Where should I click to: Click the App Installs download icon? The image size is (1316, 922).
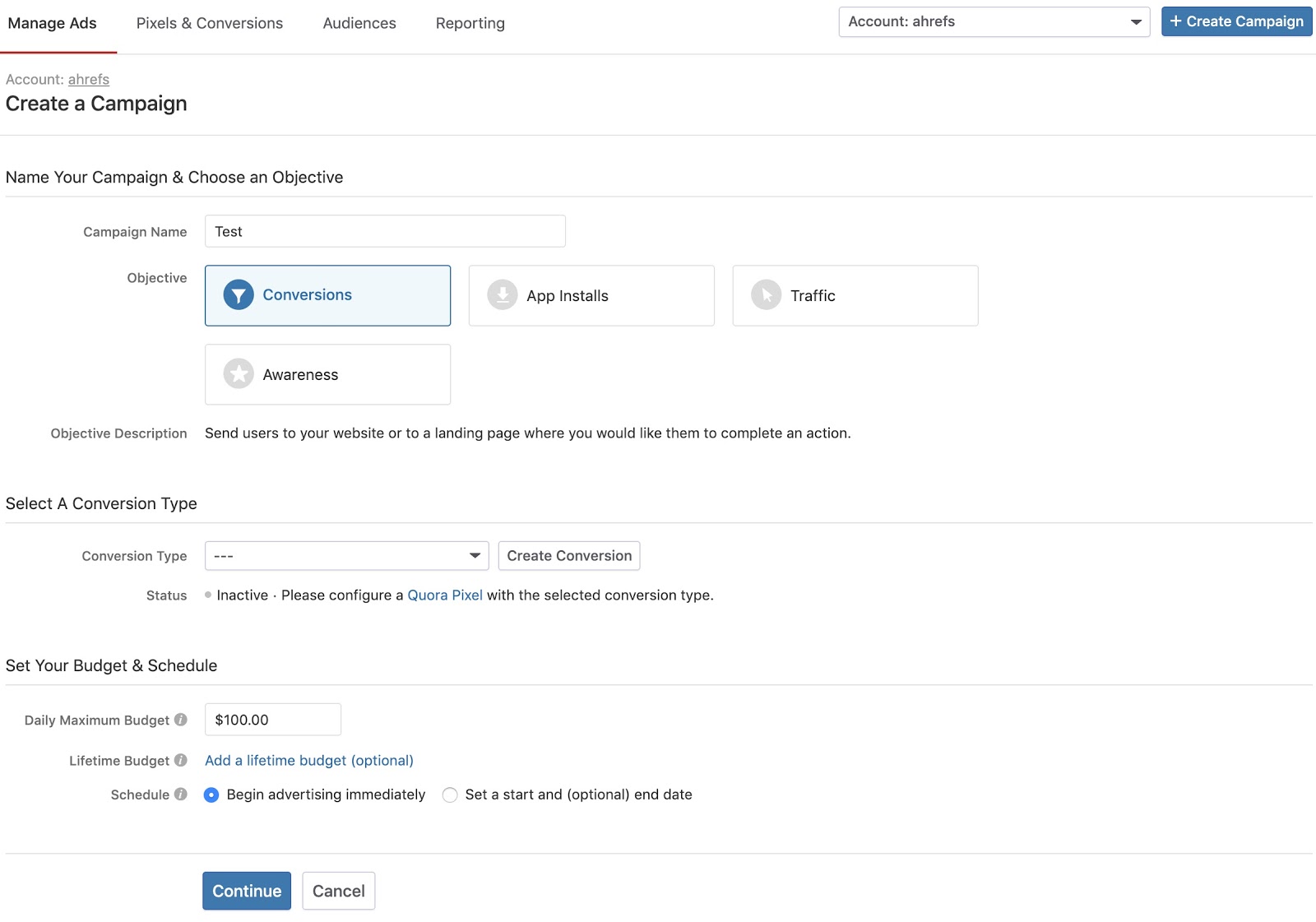coord(502,294)
